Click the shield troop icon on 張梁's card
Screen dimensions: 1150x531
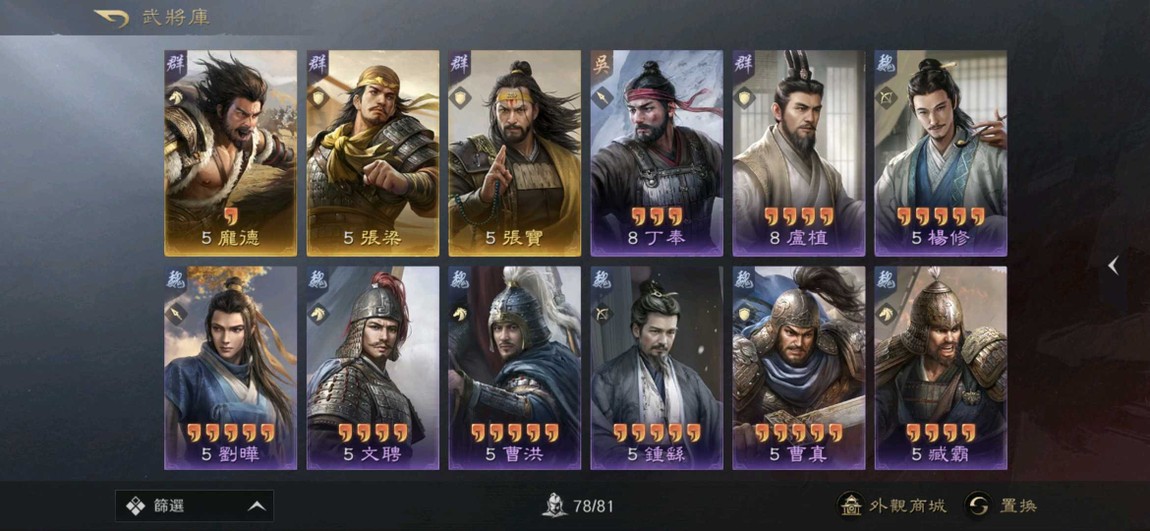[318, 97]
